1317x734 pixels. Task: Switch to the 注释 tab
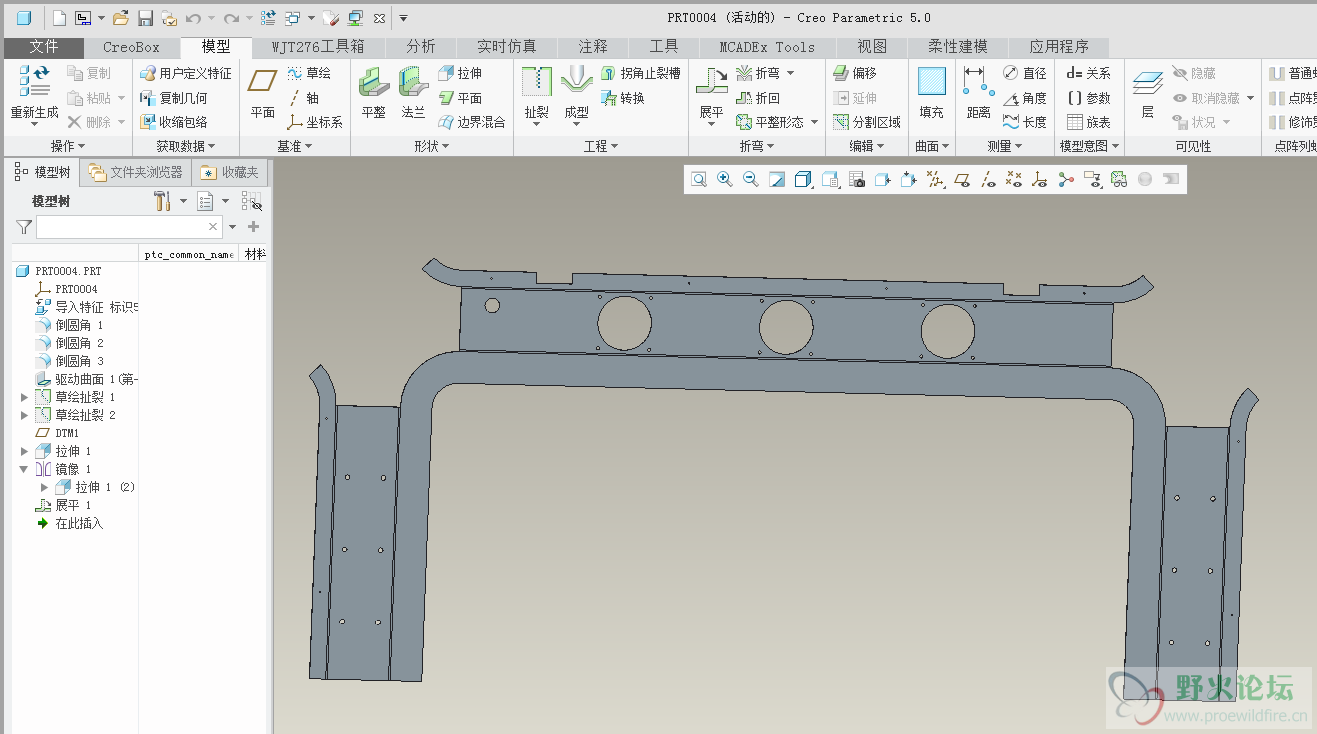point(593,47)
